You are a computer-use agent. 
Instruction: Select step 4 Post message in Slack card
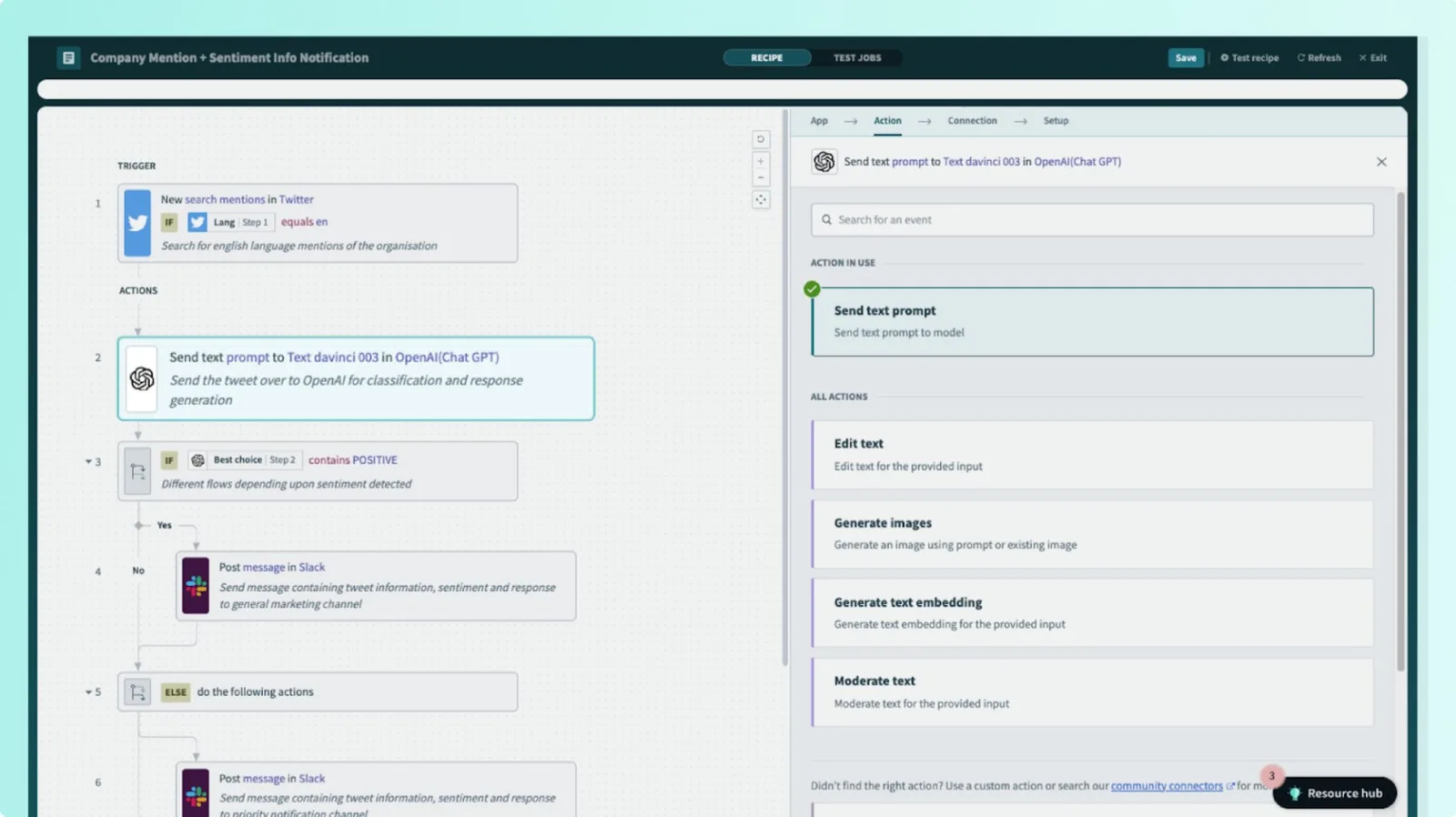[376, 586]
